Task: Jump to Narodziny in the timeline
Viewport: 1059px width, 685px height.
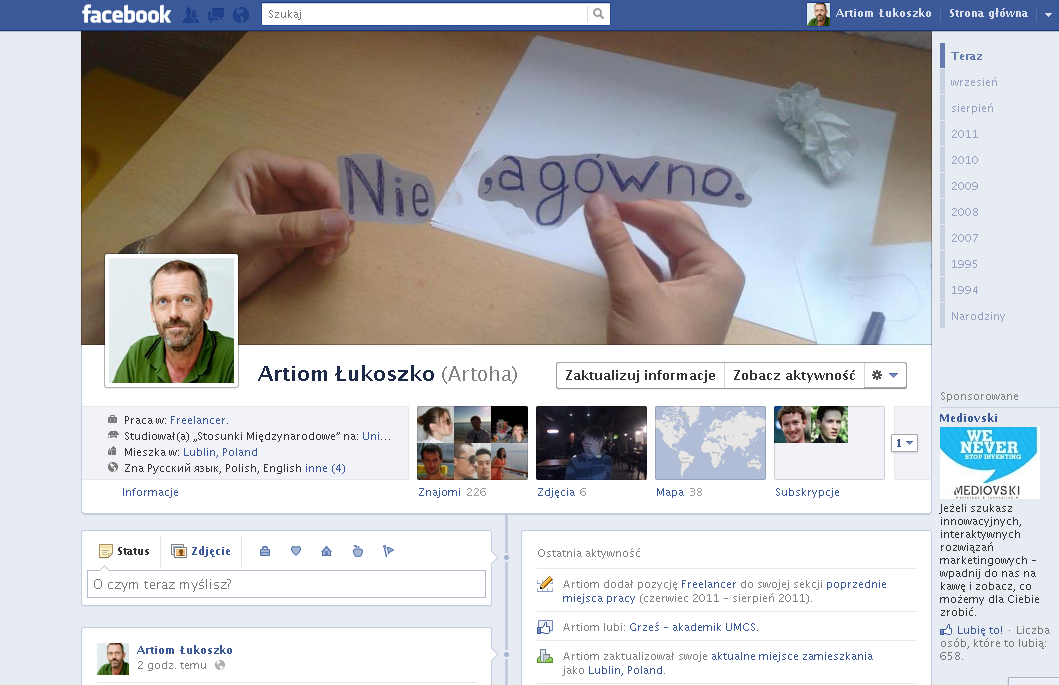Action: pos(978,316)
